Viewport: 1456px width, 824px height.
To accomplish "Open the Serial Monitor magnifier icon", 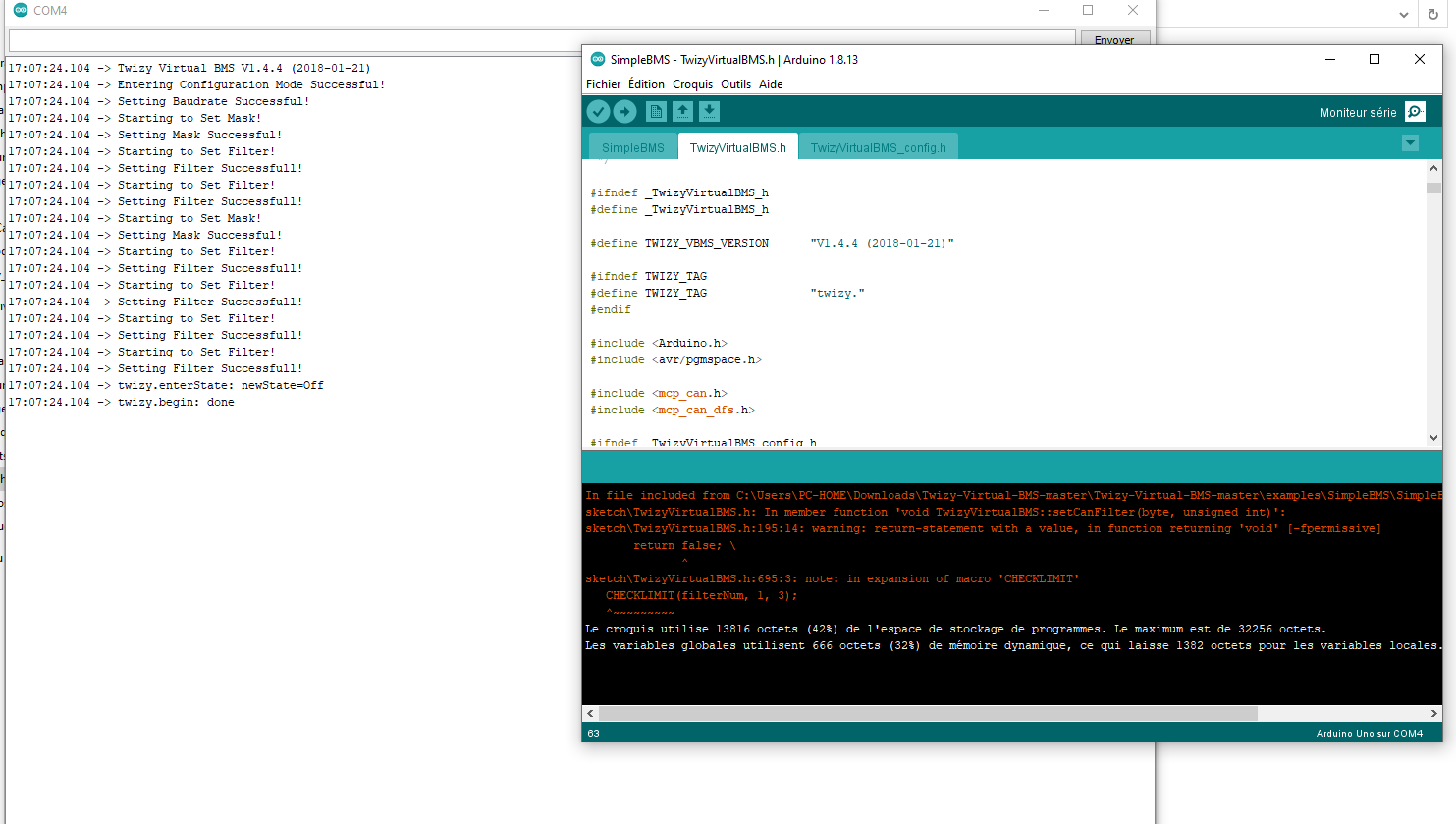I will (x=1415, y=112).
